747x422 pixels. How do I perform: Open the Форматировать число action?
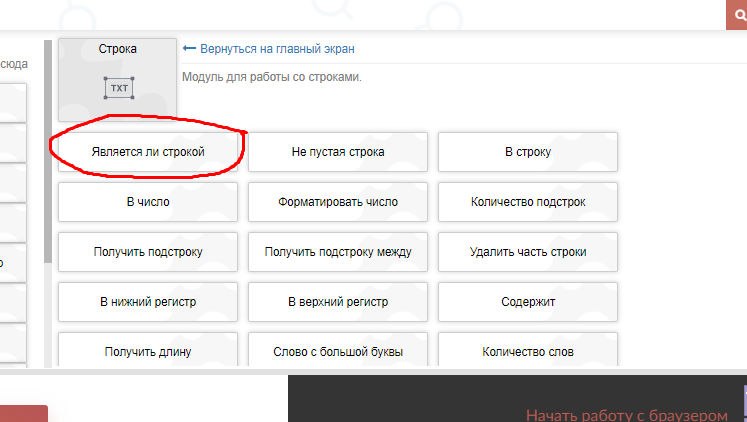click(x=338, y=202)
